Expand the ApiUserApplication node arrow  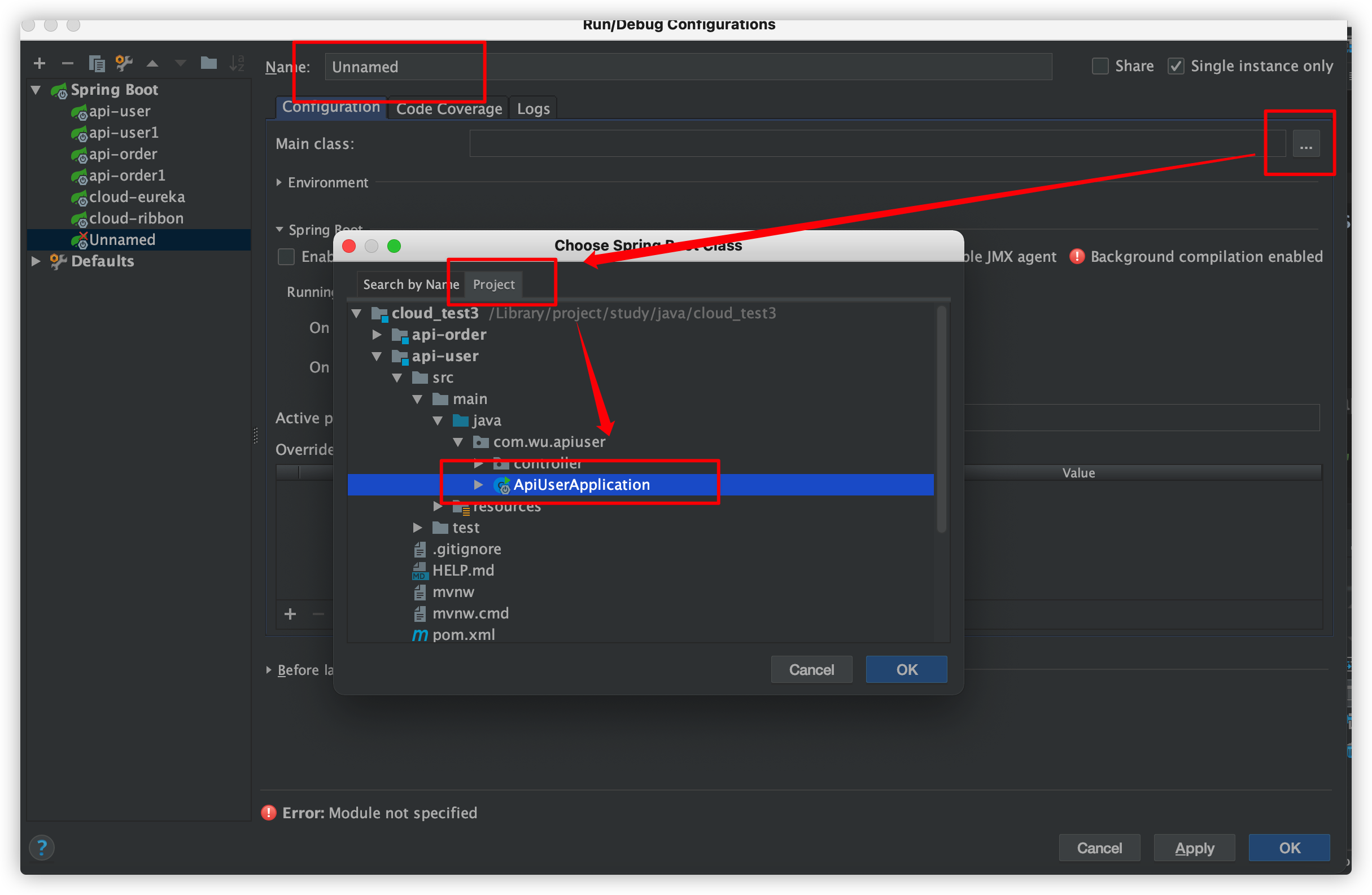(478, 485)
